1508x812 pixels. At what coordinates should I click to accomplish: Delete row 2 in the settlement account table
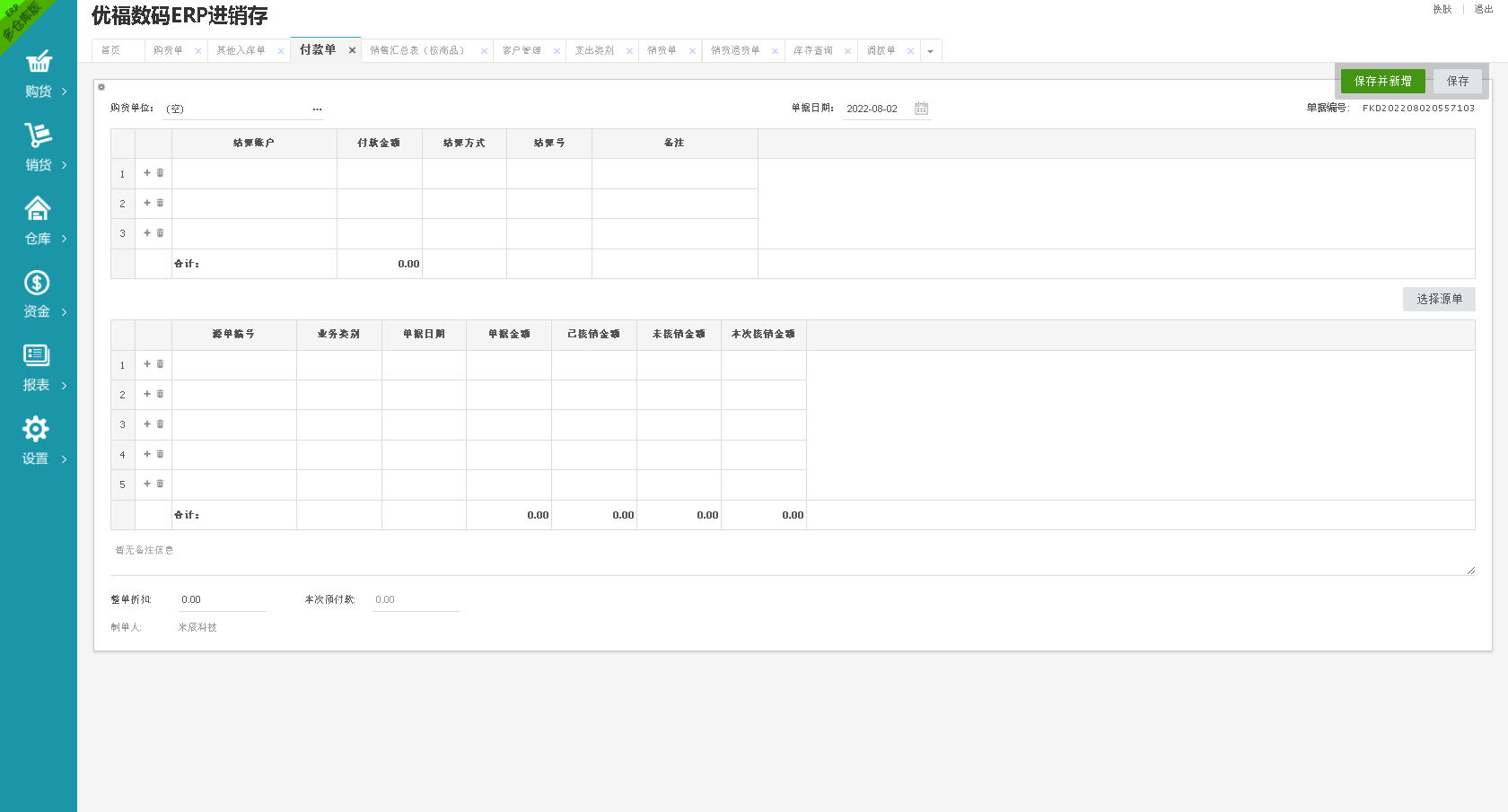[161, 204]
